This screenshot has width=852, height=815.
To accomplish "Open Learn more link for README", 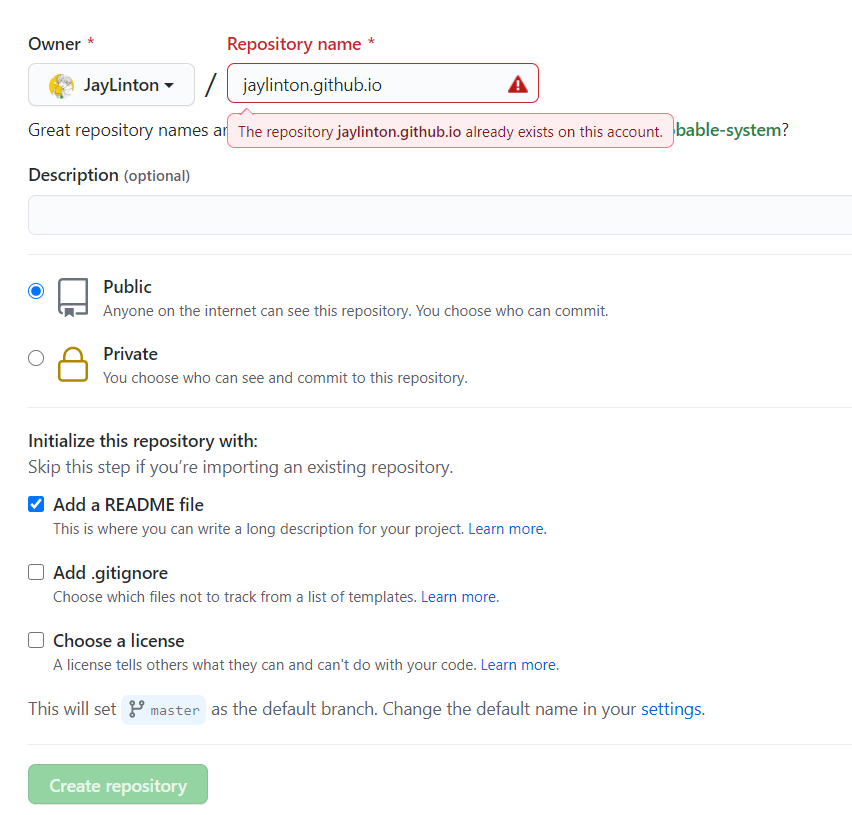I will tap(508, 529).
